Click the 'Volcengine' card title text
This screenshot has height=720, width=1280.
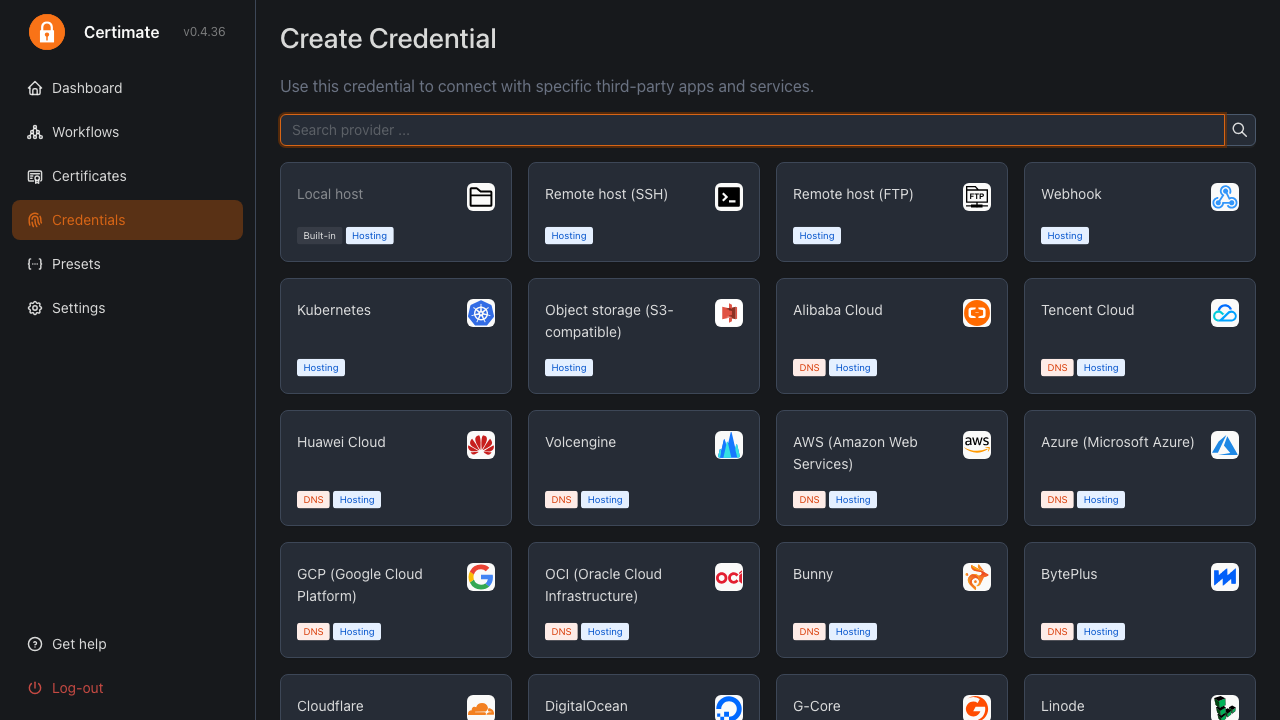[x=580, y=442]
